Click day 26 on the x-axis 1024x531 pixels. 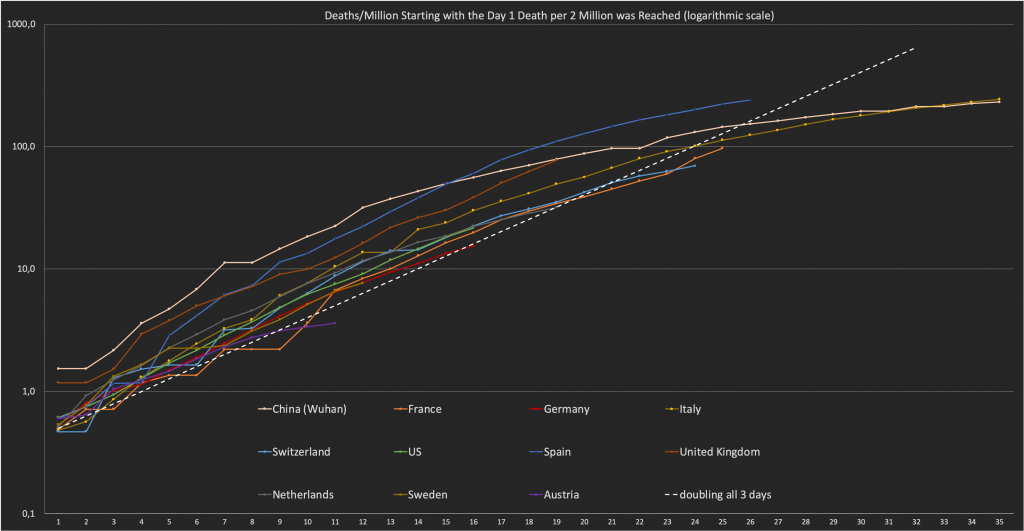coord(749,522)
